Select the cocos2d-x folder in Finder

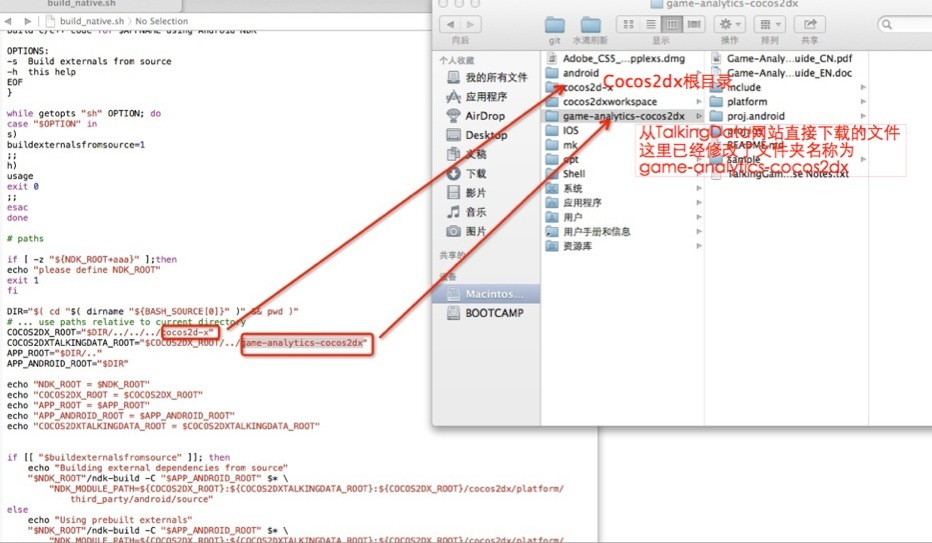tap(622, 87)
